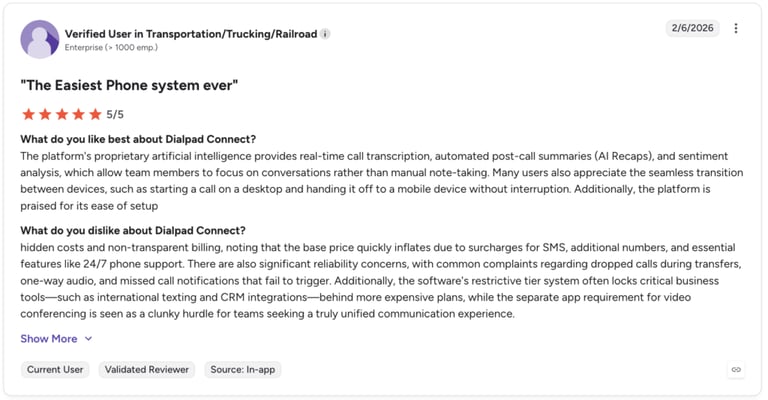Click the 2/6/2026 date badge
The height and width of the screenshot is (400, 768).
pyautogui.click(x=692, y=28)
